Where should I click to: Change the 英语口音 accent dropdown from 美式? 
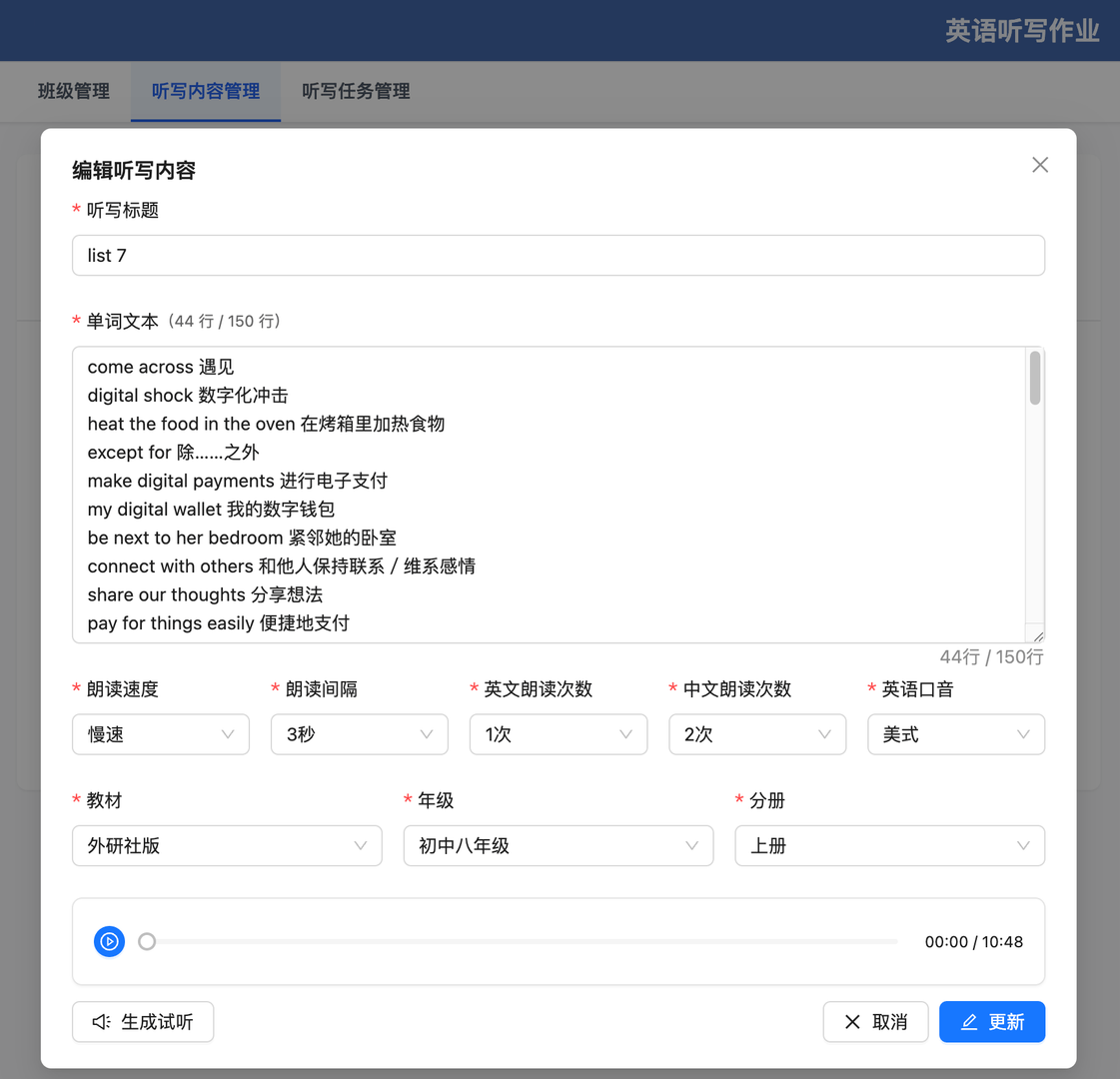(x=955, y=734)
